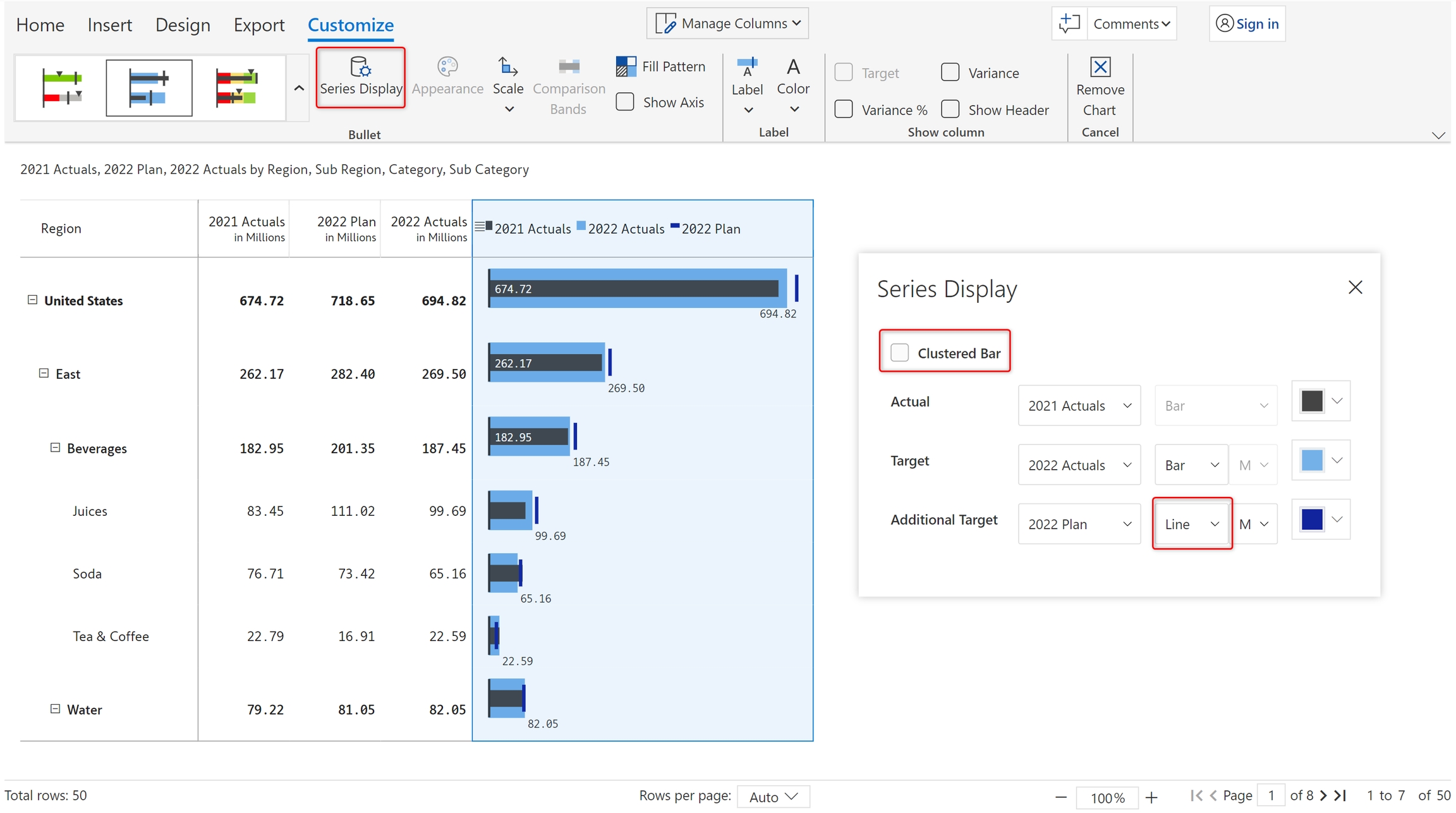Click the dark blue Additional Target color swatch
Screen dimensions: 1456x813
coord(1312,520)
